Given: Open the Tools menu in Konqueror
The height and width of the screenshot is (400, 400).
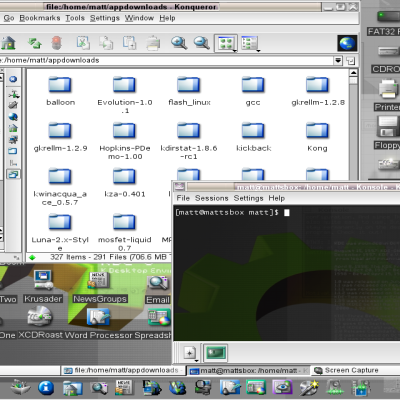Looking at the screenshot, I should pos(75,18).
